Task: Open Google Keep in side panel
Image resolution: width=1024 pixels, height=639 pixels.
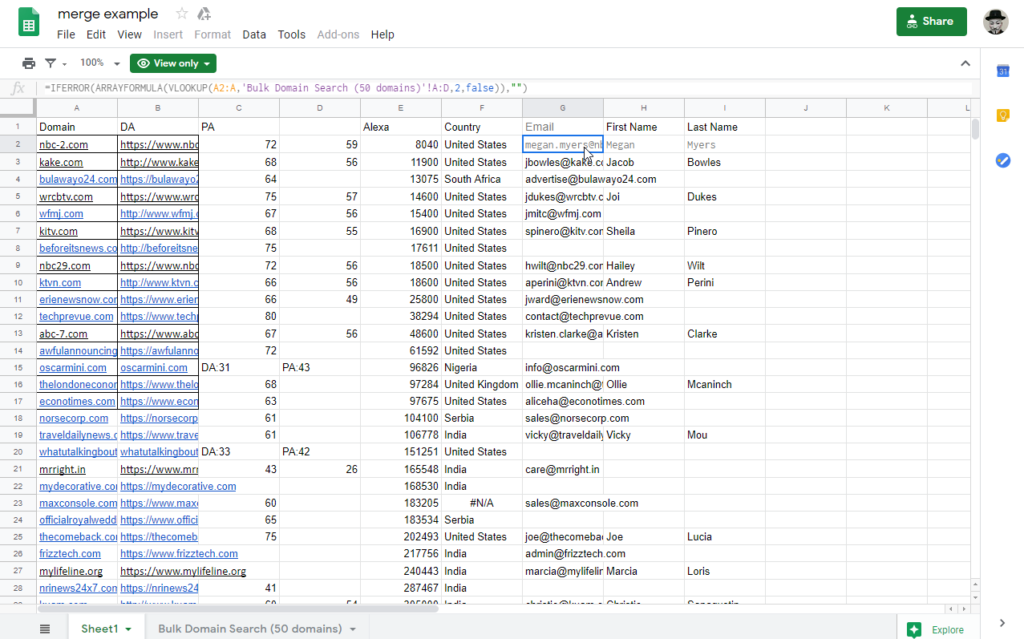Action: click(1002, 116)
